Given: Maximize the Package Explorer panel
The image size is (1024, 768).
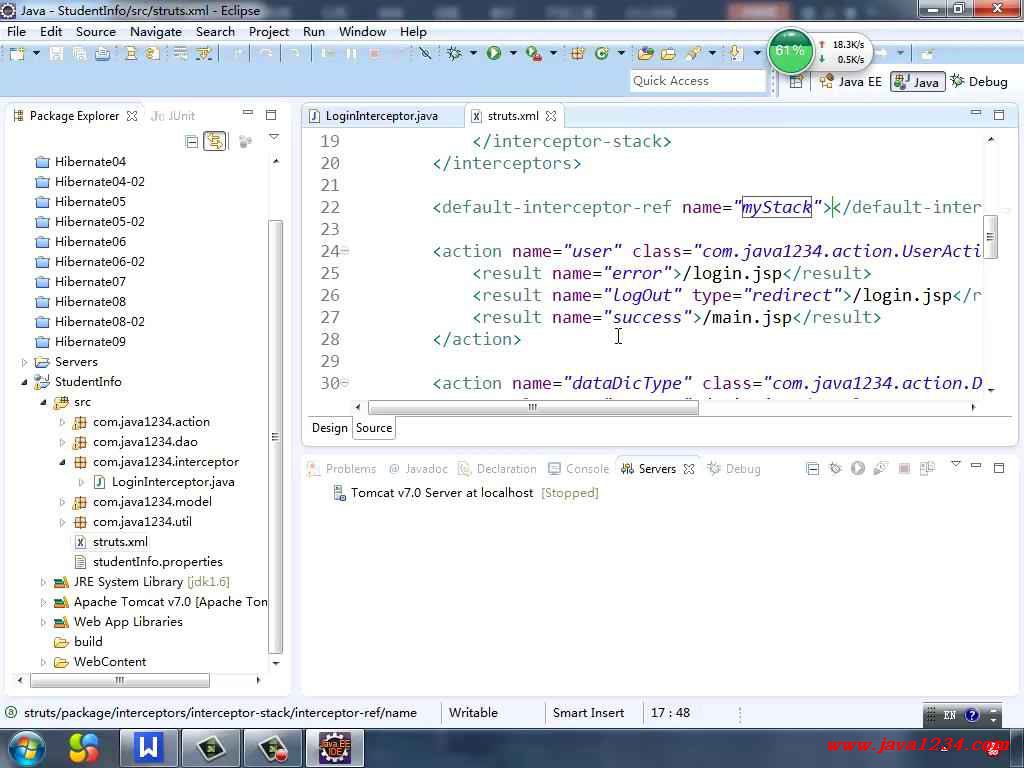Looking at the screenshot, I should 271,115.
